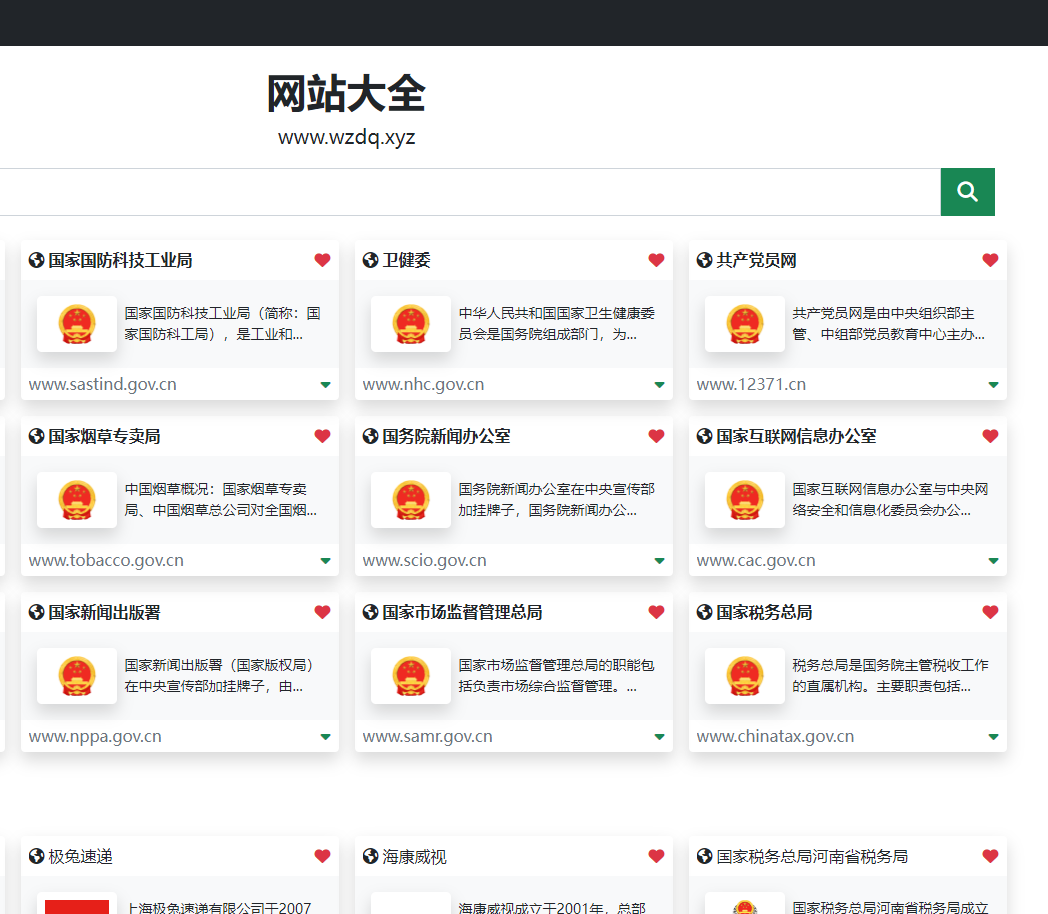Toggle favorite heart on 国家市场监督管理总局 card

point(656,612)
